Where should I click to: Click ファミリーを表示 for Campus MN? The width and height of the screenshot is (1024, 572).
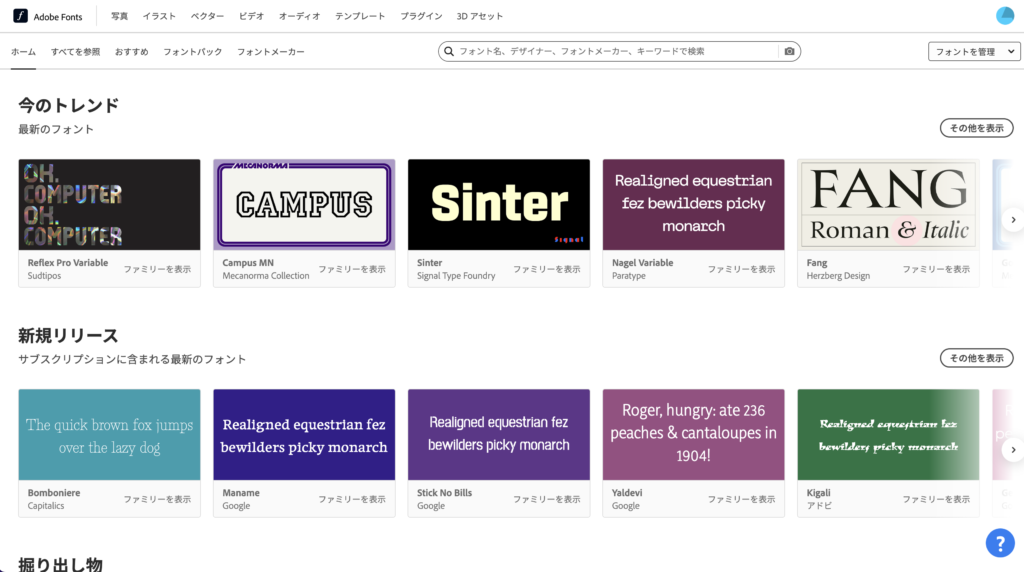pyautogui.click(x=352, y=269)
